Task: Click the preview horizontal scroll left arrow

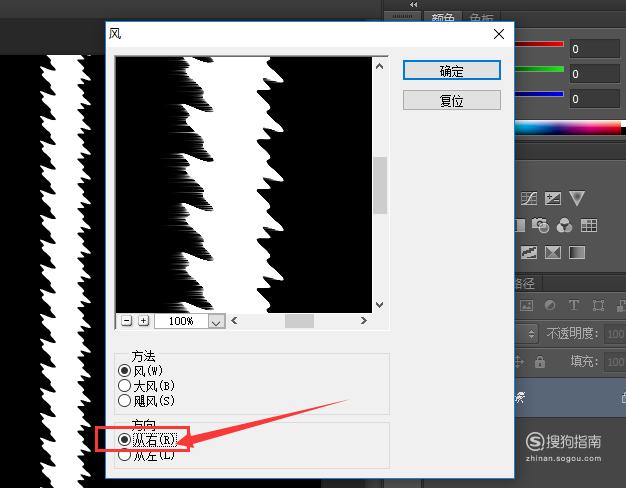Action: (x=234, y=321)
